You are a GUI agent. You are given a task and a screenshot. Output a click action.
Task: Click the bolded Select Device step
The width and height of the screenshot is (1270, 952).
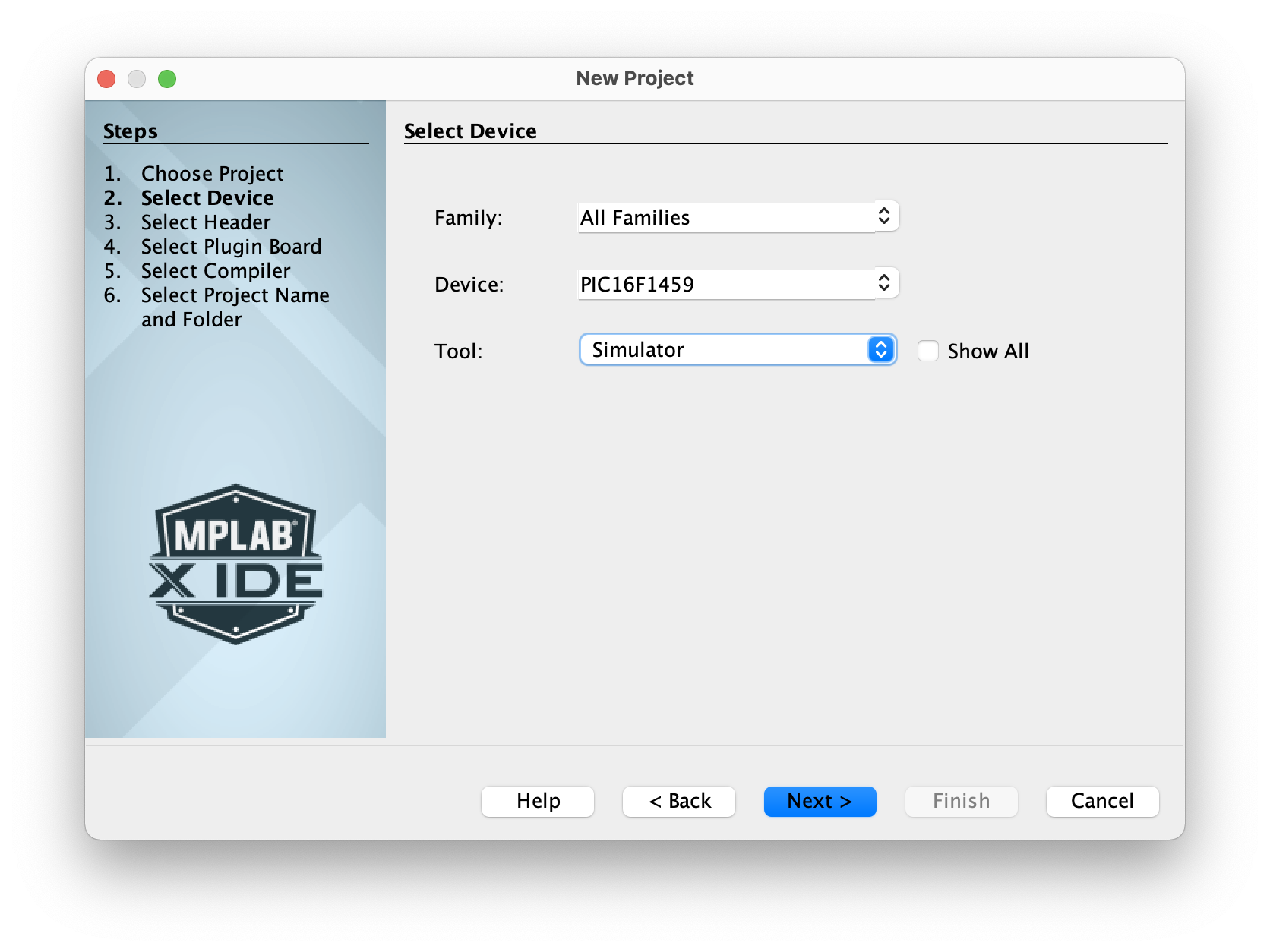click(x=207, y=198)
